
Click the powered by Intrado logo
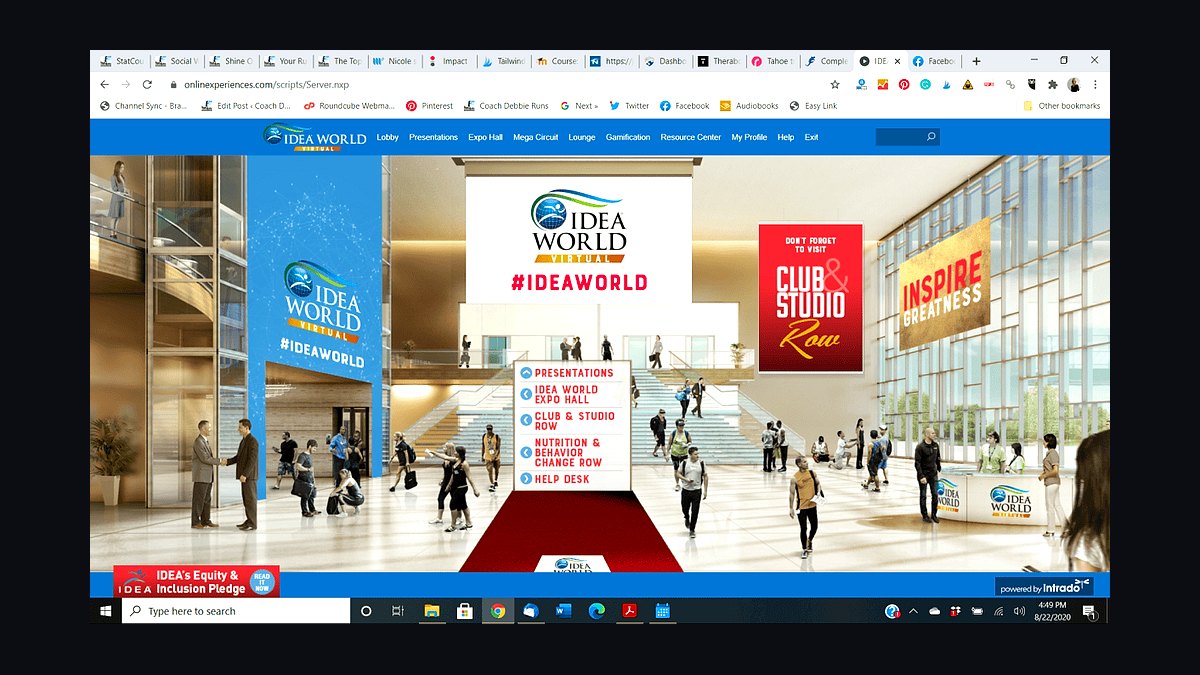point(1044,587)
